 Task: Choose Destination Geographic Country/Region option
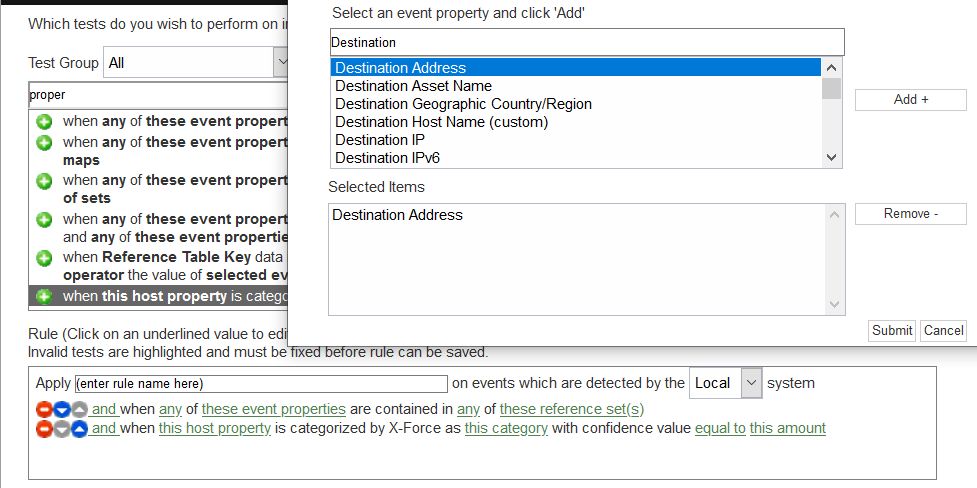(x=463, y=104)
